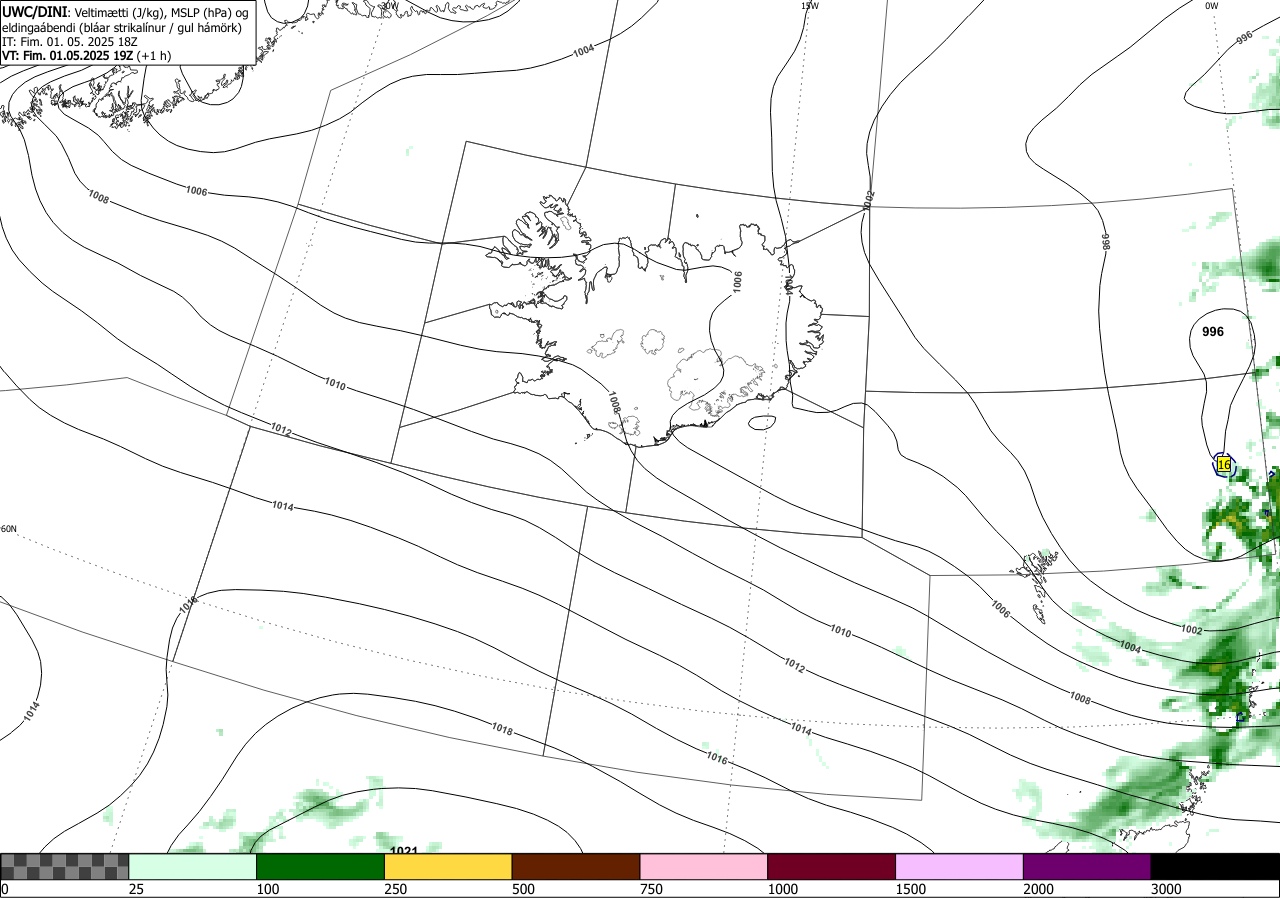Click the yellow lightning marker labeled 16
Image resolution: width=1280 pixels, height=898 pixels.
(x=1224, y=465)
